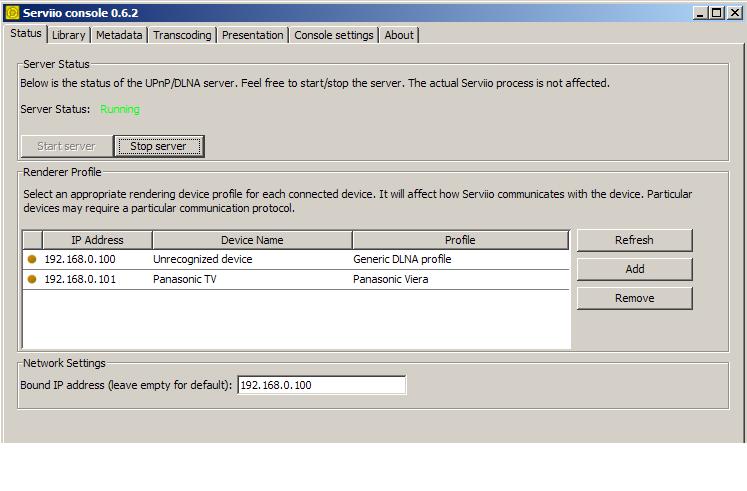
Task: Switch to the Console settings tab
Action: pyautogui.click(x=334, y=35)
